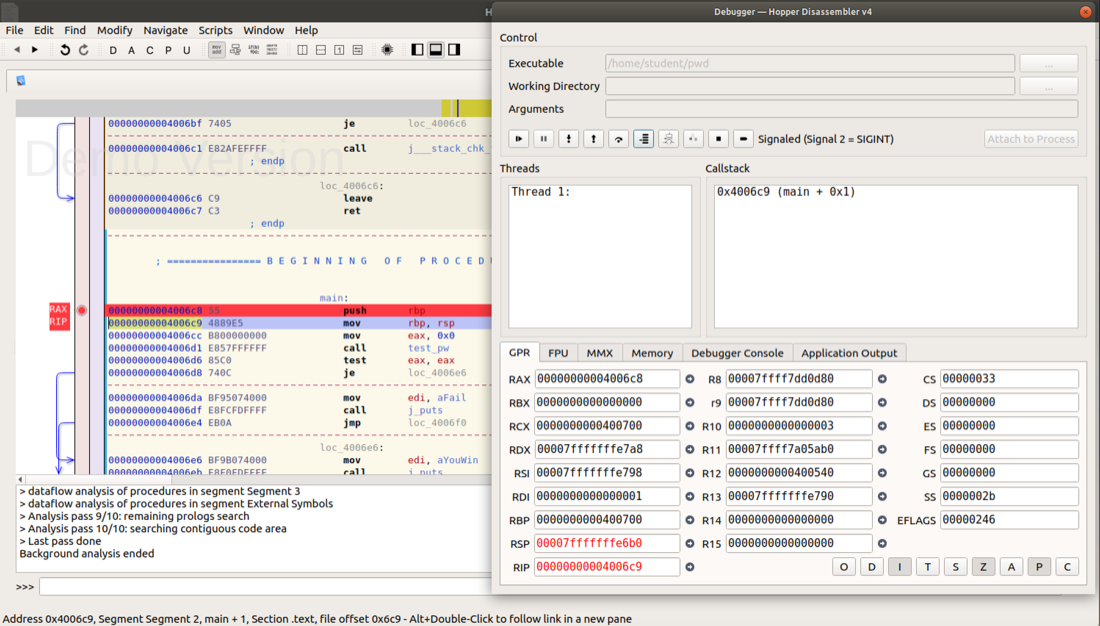Switch to control flow graph view
Viewport: 1100px width, 626px height.
(x=235, y=50)
